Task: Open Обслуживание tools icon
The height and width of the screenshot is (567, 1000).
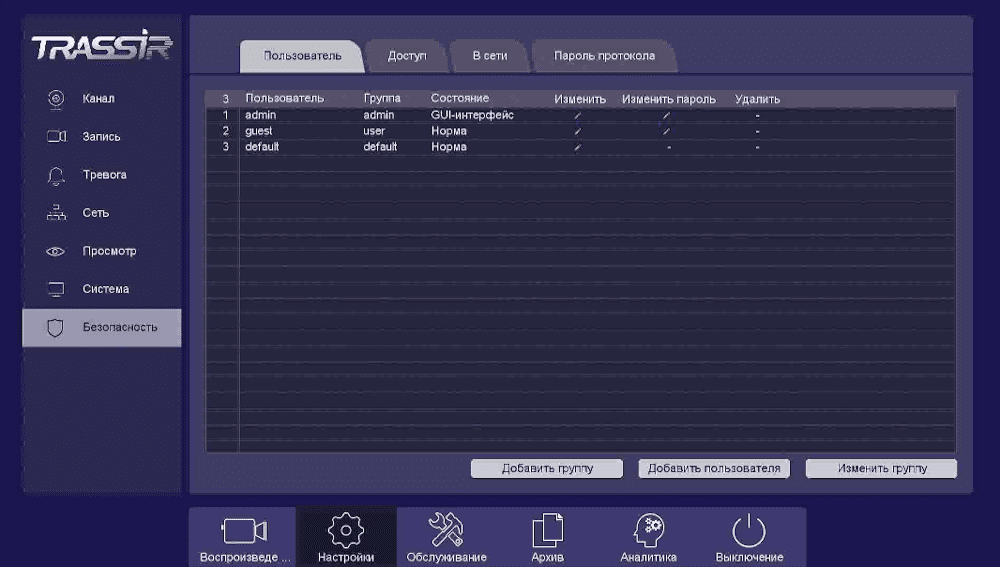Action: coord(446,531)
